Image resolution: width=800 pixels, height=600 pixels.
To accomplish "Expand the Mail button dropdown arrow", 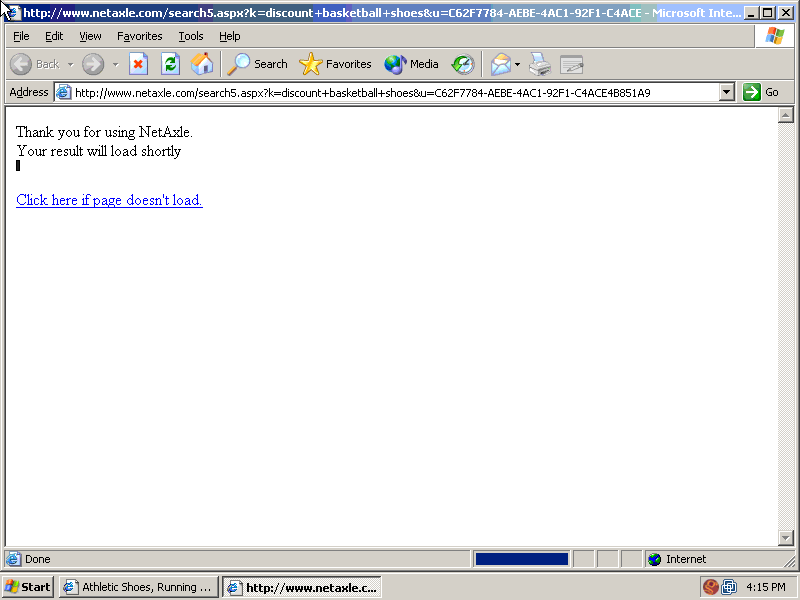I will pyautogui.click(x=517, y=64).
